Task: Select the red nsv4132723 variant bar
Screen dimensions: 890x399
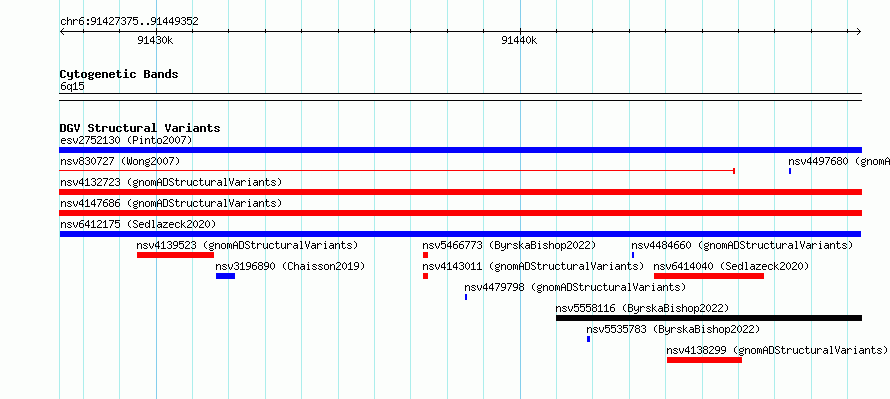Action: [460, 192]
